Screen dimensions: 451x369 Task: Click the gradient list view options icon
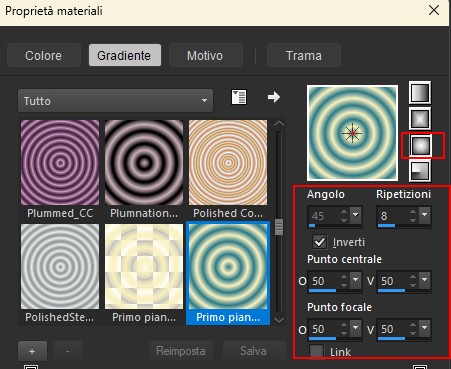click(x=239, y=97)
